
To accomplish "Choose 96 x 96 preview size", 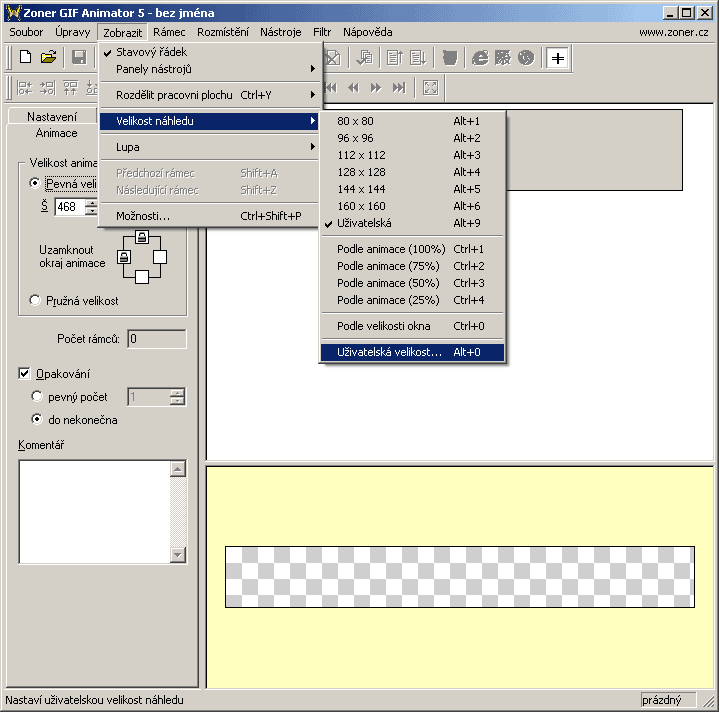I will (412, 138).
